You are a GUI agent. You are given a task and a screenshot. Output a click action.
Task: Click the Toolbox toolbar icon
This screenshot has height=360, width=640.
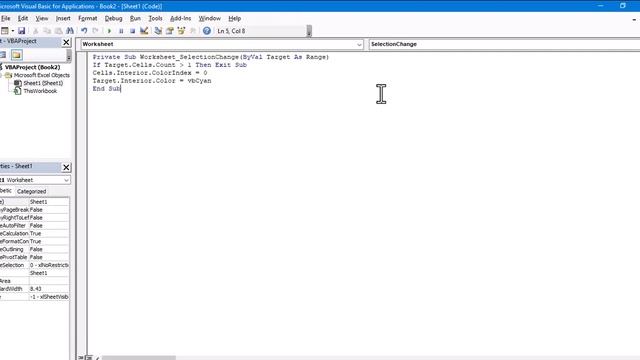[x=193, y=31]
